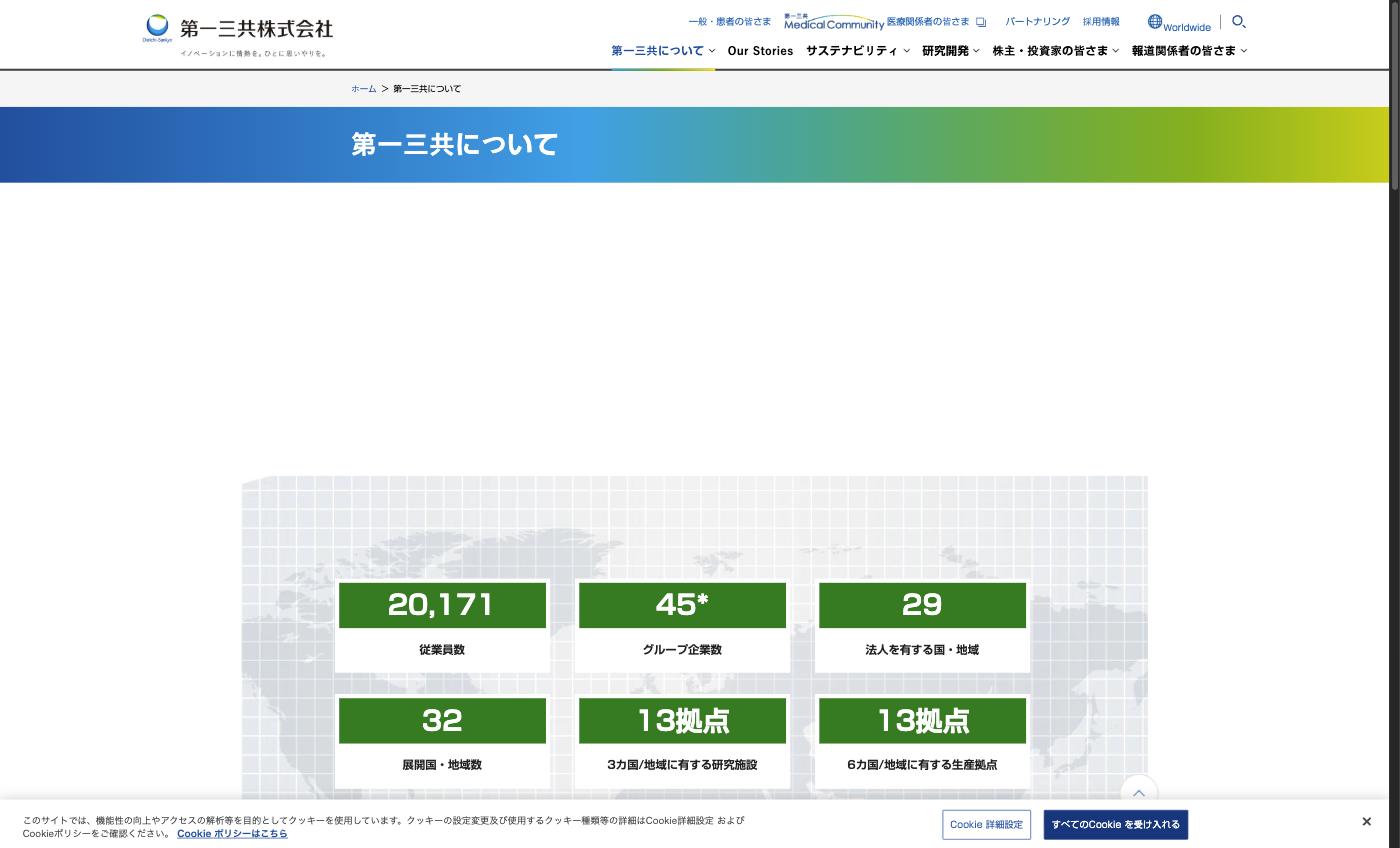Click the Cookie 詳細設定 button
The width and height of the screenshot is (1400, 848).
pos(986,825)
